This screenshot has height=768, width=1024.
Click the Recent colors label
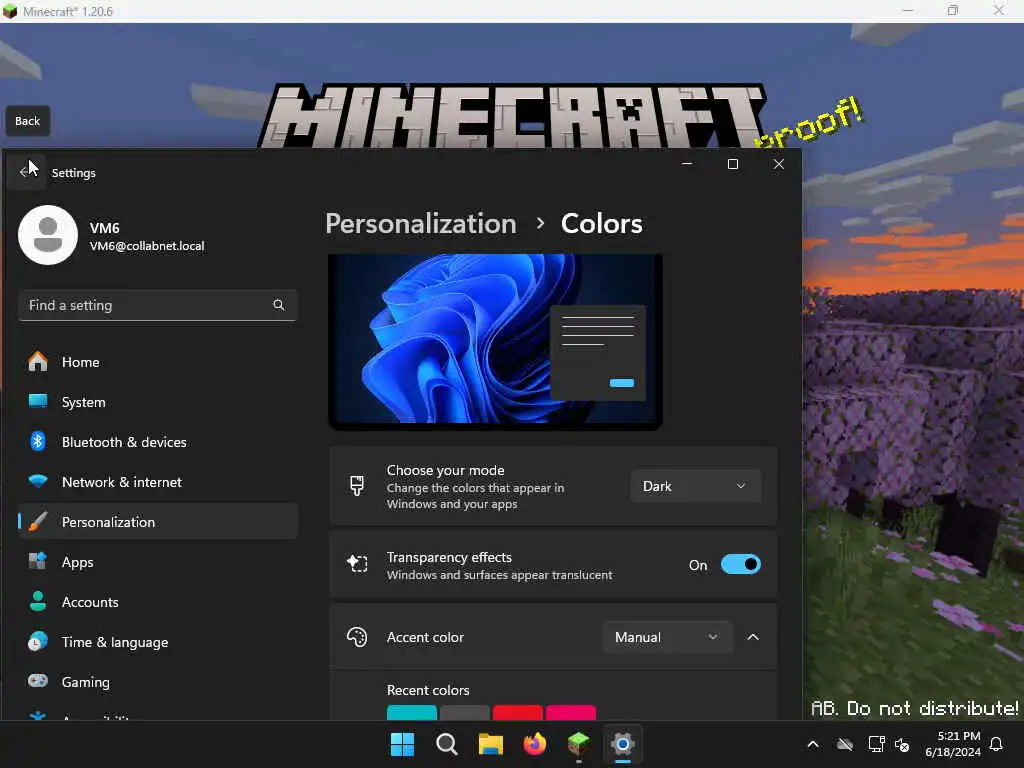428,690
